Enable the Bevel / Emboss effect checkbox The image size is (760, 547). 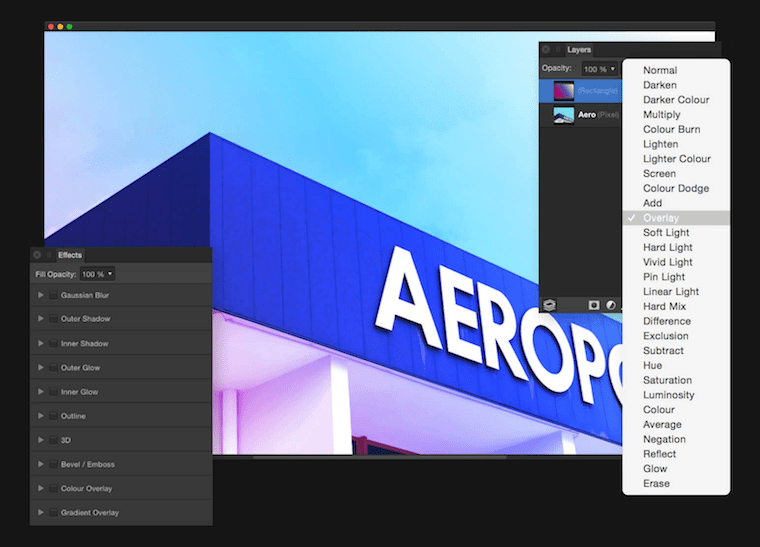(53, 464)
